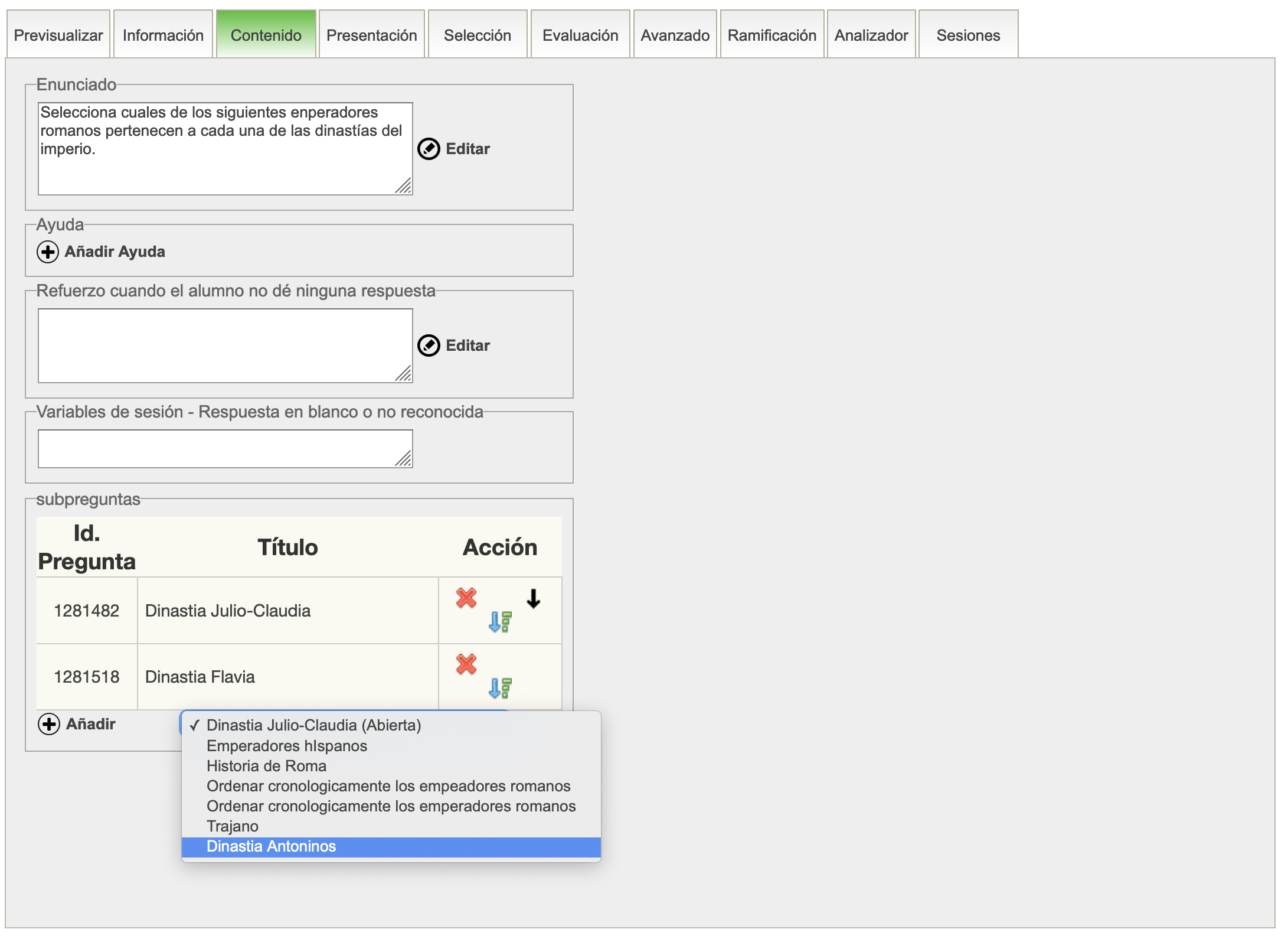Screen dimensions: 1288x939
Task: Click the plus icon for Añadir Ayuda
Action: (48, 252)
